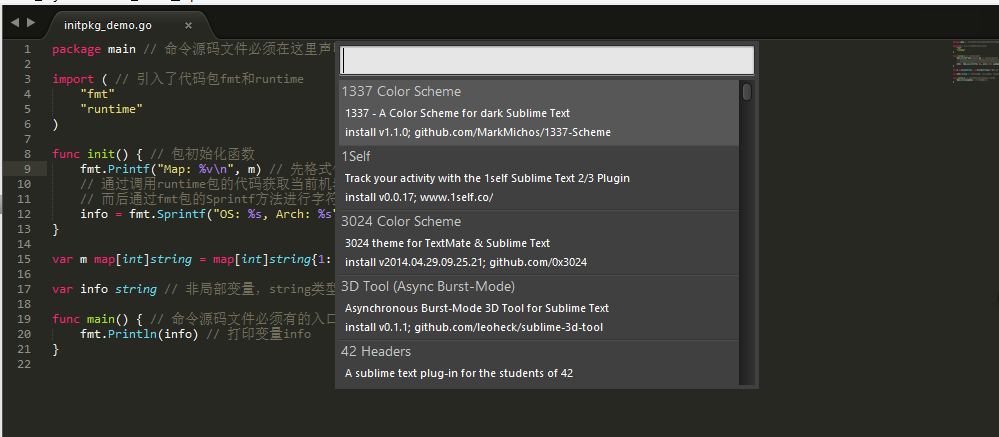Click the code minimap preview
This screenshot has height=437, width=999.
(972, 62)
